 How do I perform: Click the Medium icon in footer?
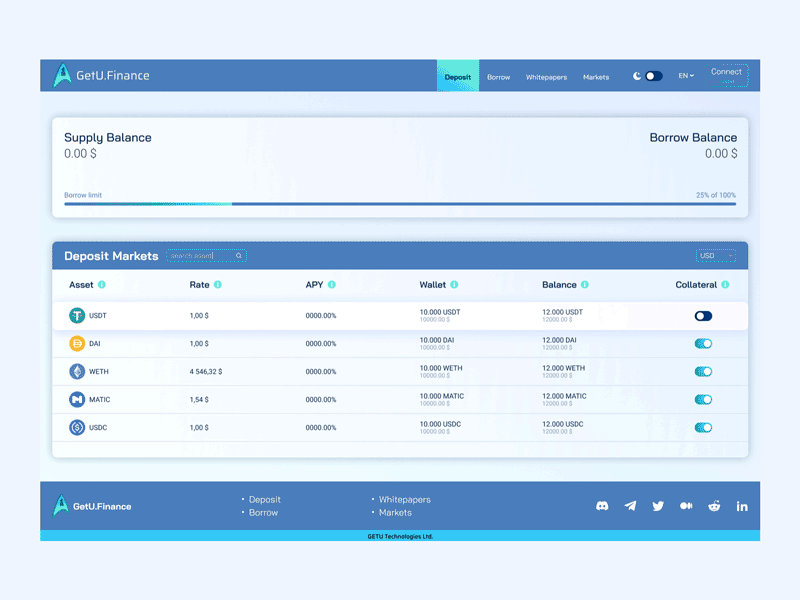[686, 506]
